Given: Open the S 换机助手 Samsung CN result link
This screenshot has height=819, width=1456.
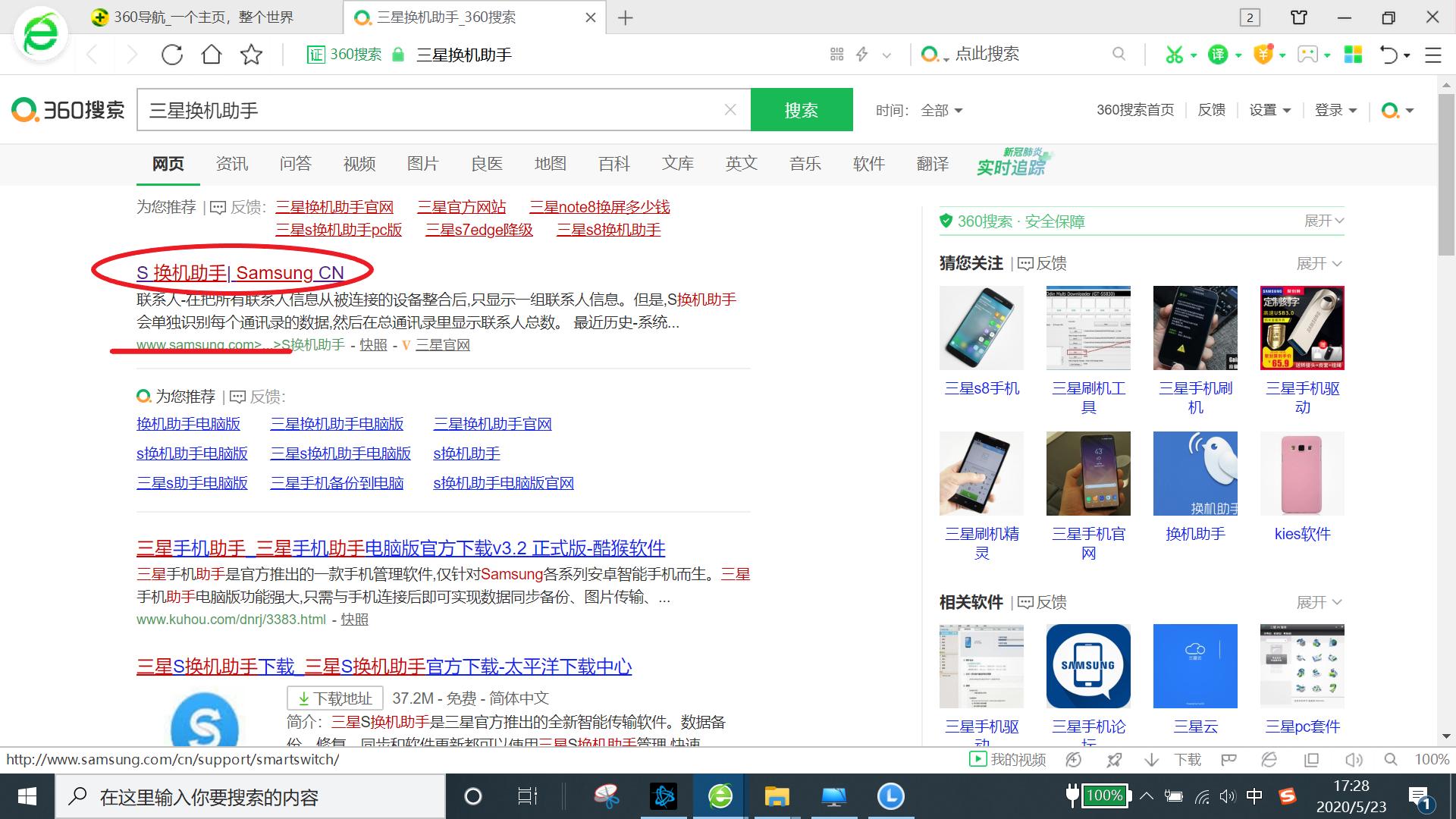Looking at the screenshot, I should 239,273.
